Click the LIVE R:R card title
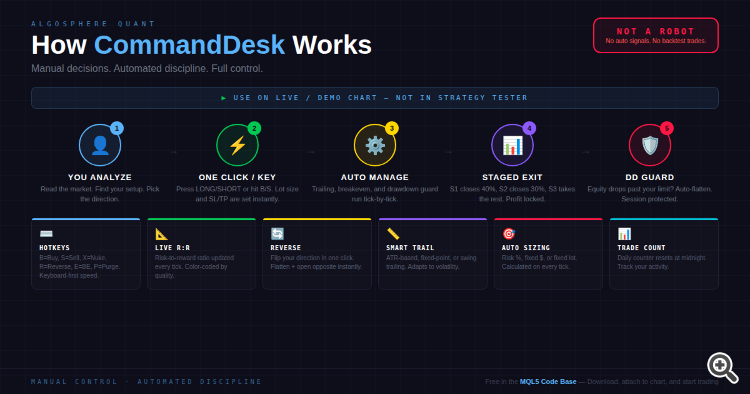Image resolution: width=750 pixels, height=394 pixels. point(172,248)
